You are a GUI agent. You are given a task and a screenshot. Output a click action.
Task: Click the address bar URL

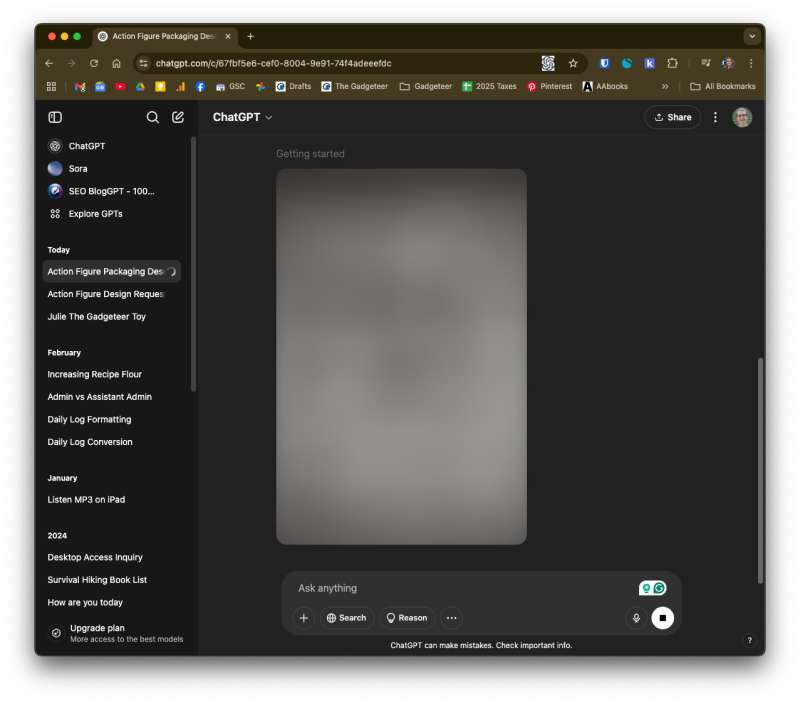click(x=273, y=63)
